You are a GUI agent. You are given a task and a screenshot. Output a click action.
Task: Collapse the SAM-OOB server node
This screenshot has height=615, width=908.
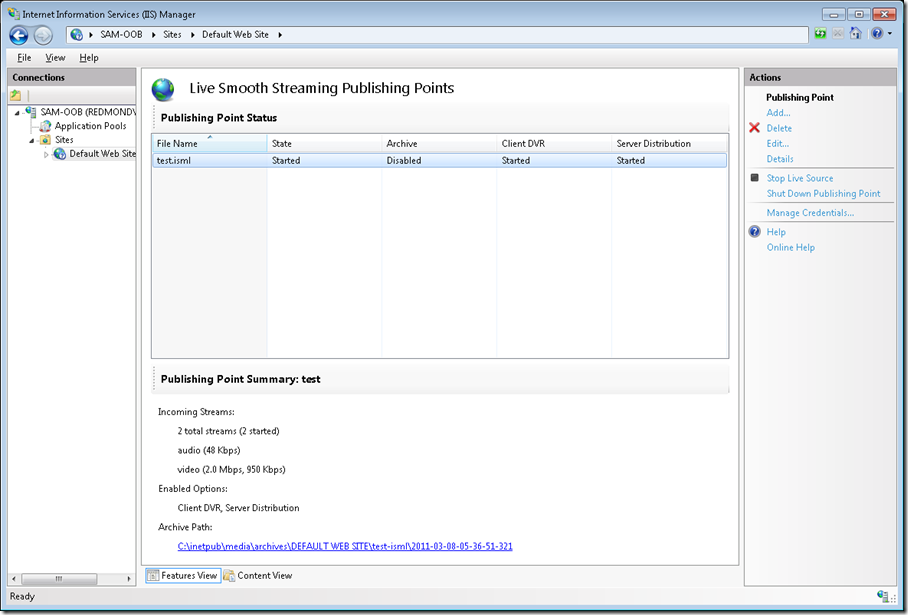point(17,112)
